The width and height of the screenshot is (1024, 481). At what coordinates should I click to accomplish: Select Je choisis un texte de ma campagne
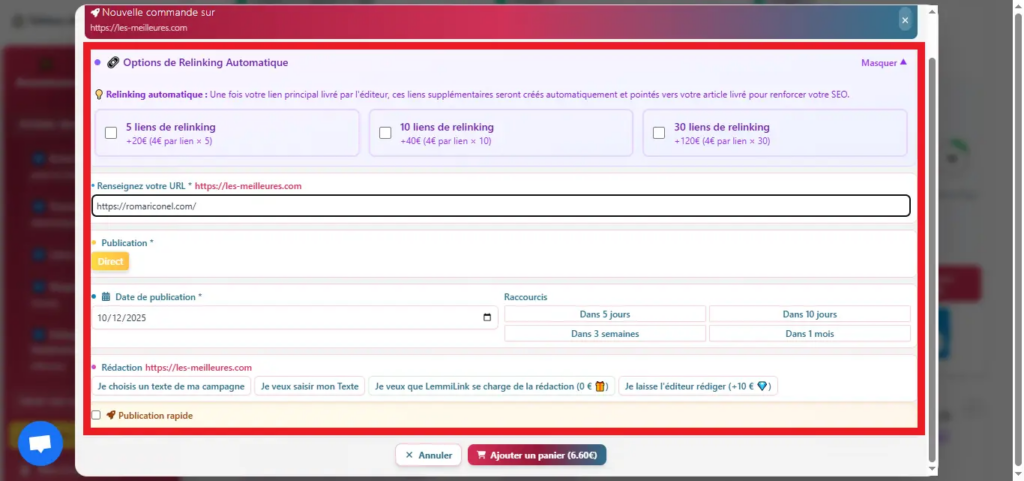tap(171, 386)
